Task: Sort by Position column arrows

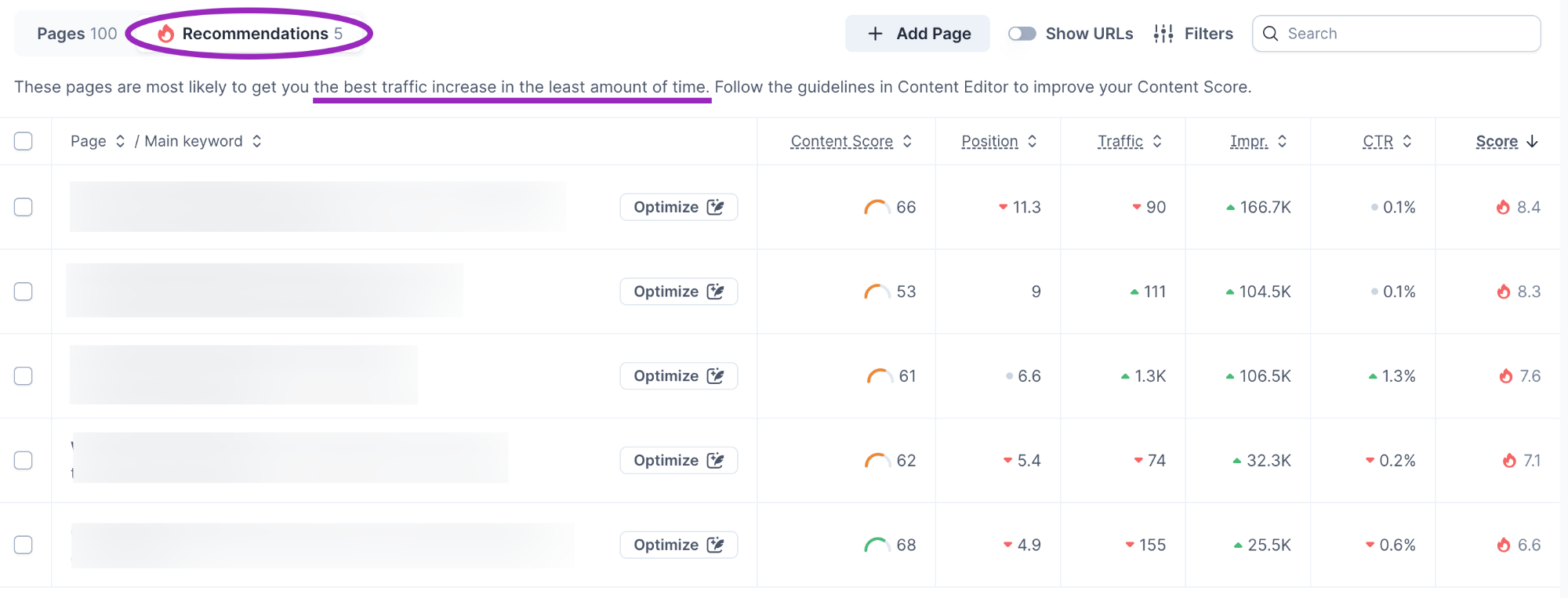Action: tap(1033, 141)
